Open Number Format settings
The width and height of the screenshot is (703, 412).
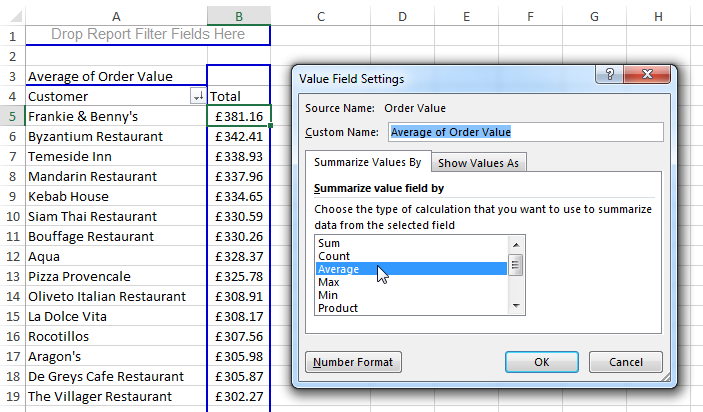354,362
